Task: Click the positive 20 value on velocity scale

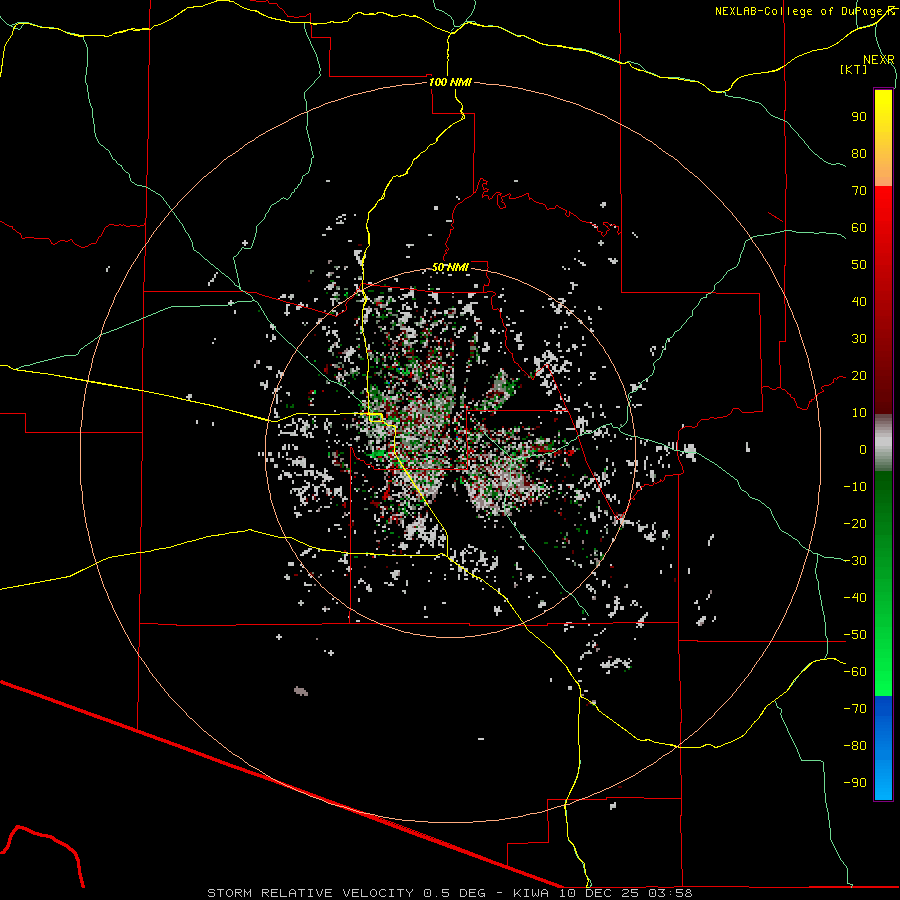Action: 859,376
